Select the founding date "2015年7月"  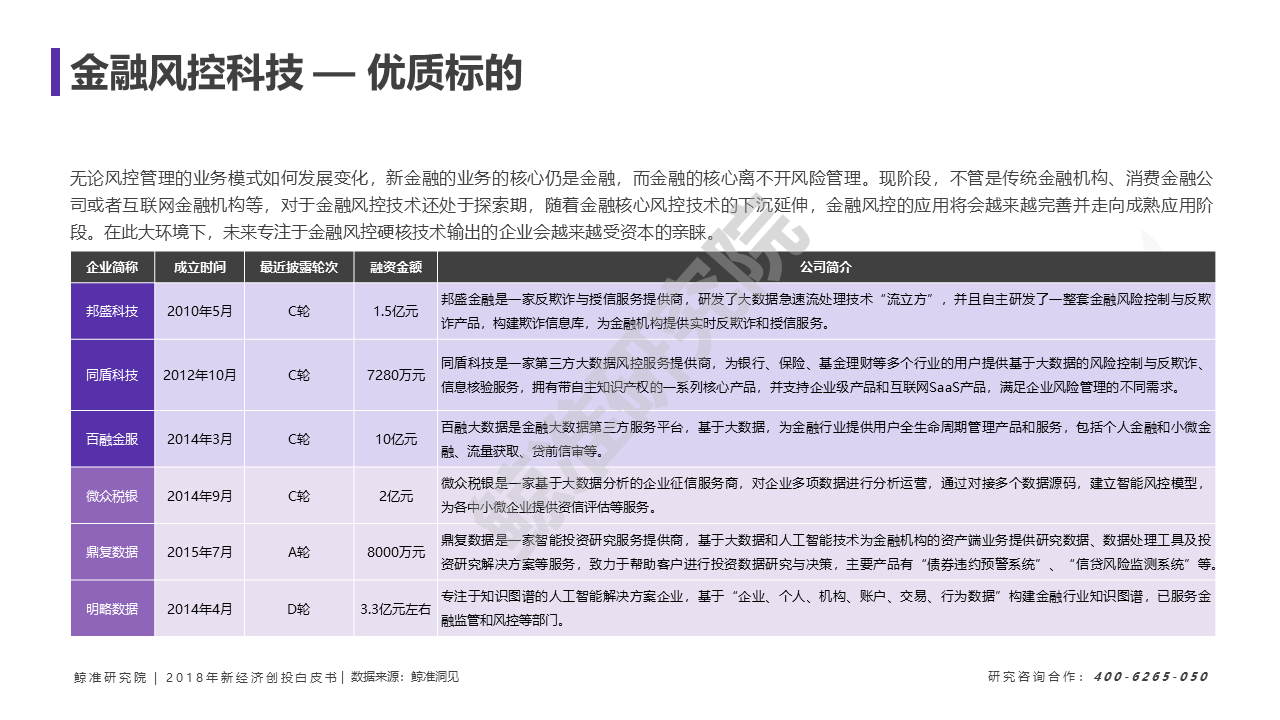pos(199,551)
